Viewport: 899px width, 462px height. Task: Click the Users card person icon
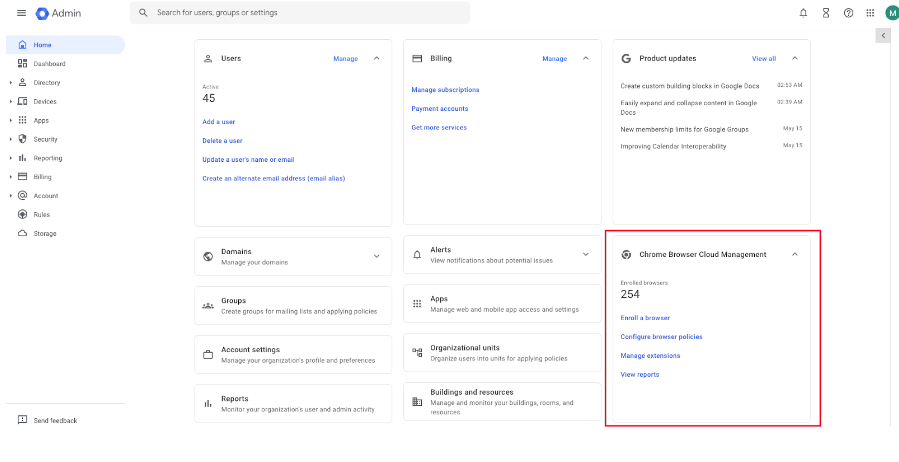coord(208,58)
